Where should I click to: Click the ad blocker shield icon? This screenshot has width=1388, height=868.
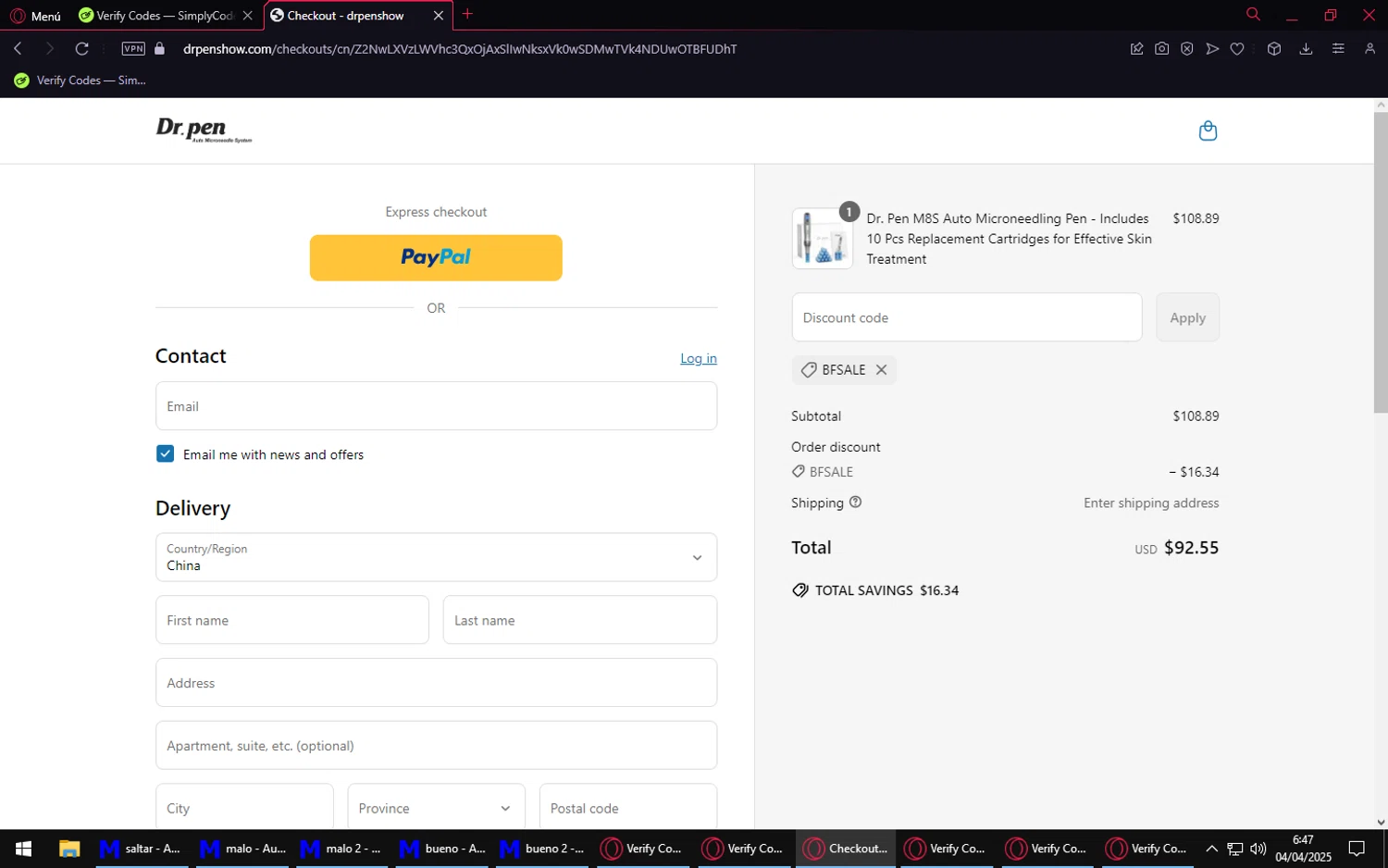click(1187, 48)
